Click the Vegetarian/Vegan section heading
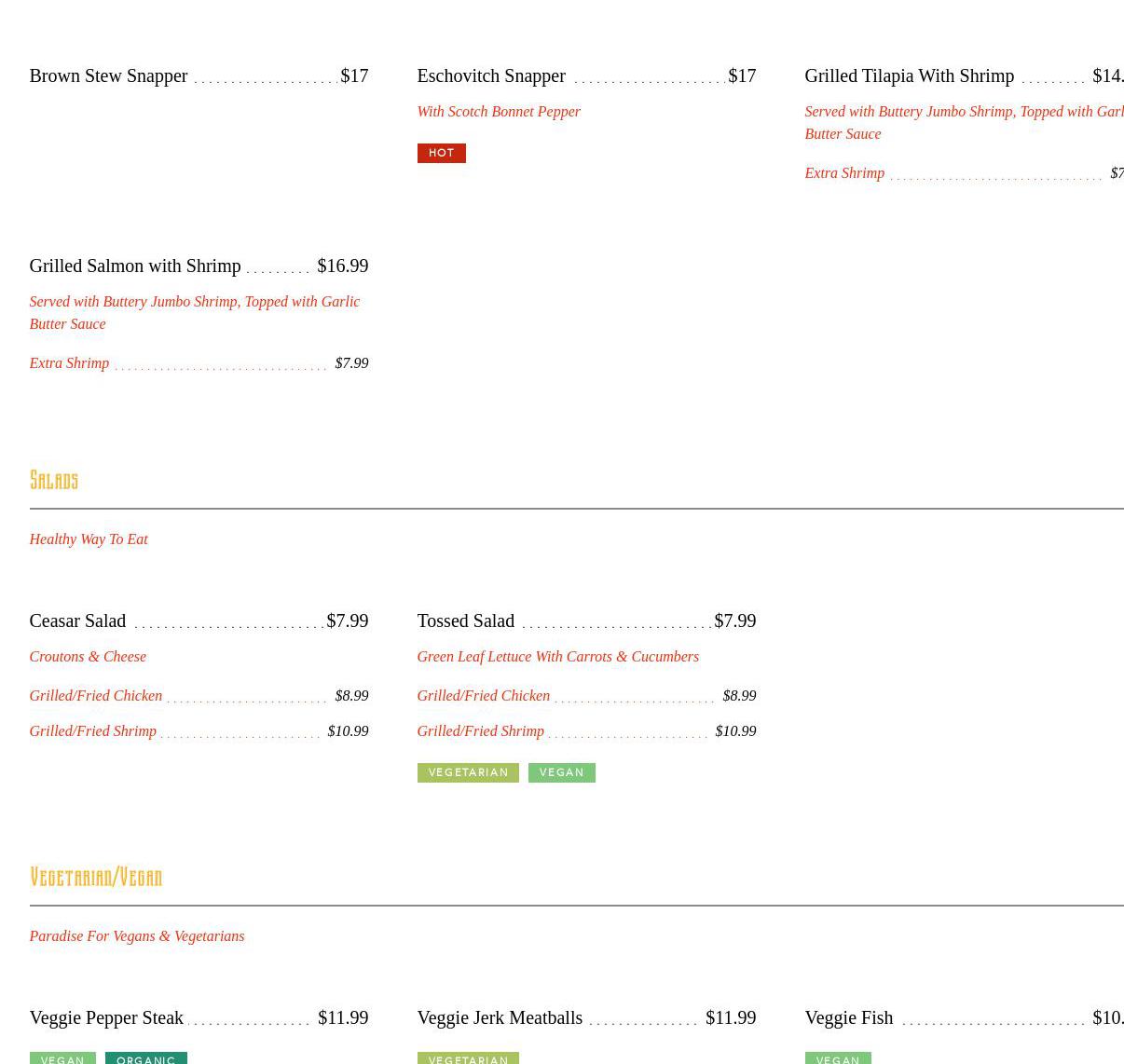This screenshot has height=1064, width=1124. [x=96, y=878]
